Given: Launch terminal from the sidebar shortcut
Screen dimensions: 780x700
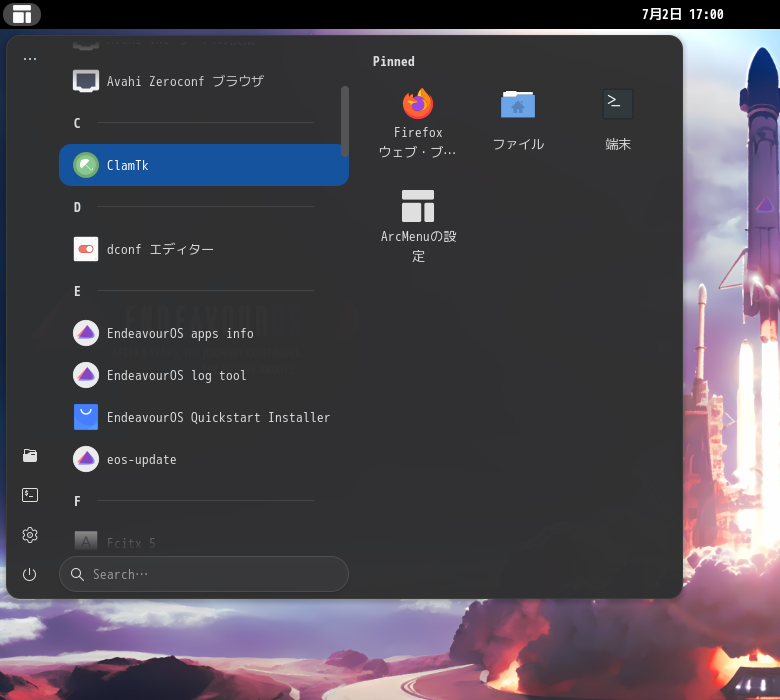Looking at the screenshot, I should point(30,495).
